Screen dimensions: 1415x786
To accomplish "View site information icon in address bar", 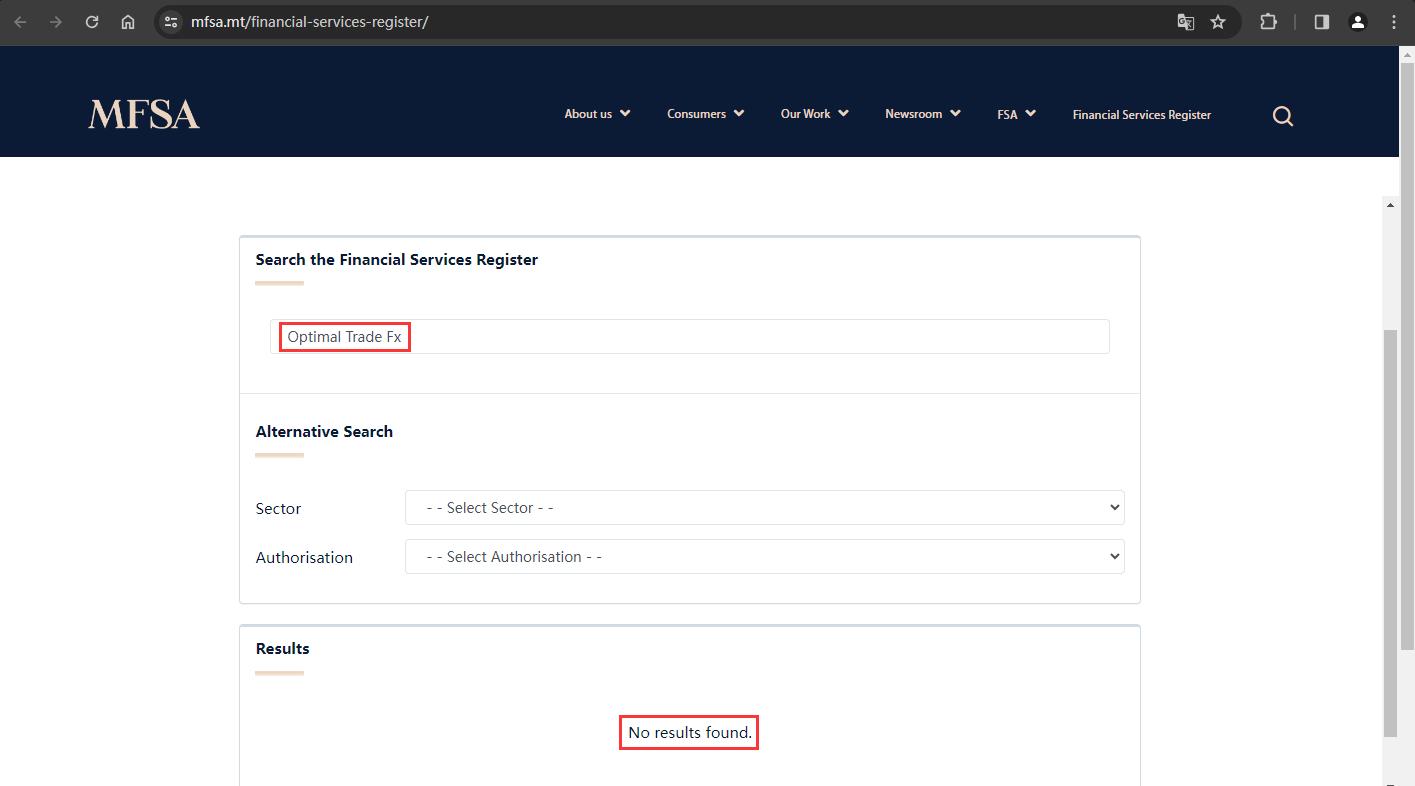I will 171,21.
